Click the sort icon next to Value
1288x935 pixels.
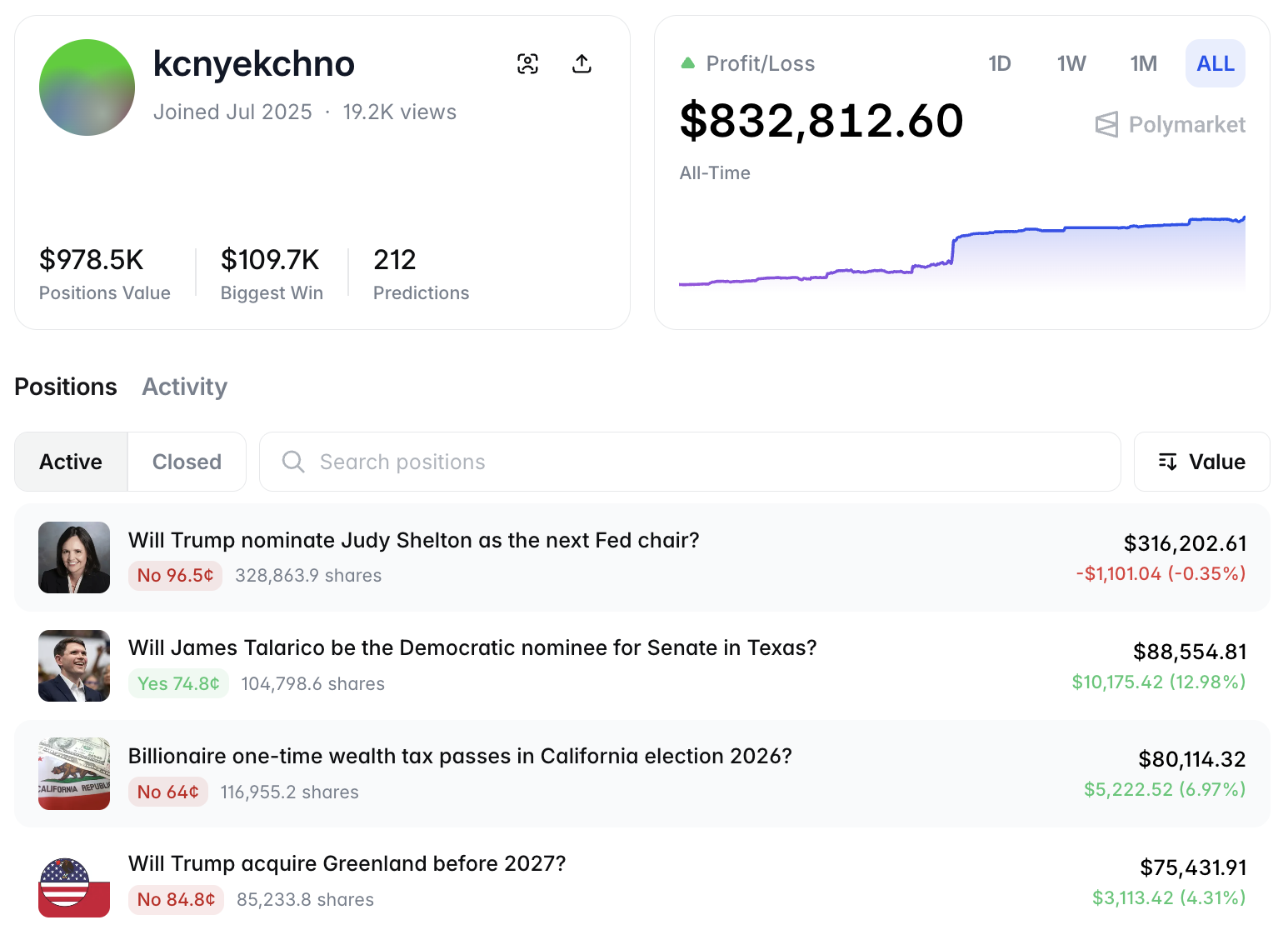(x=1168, y=461)
